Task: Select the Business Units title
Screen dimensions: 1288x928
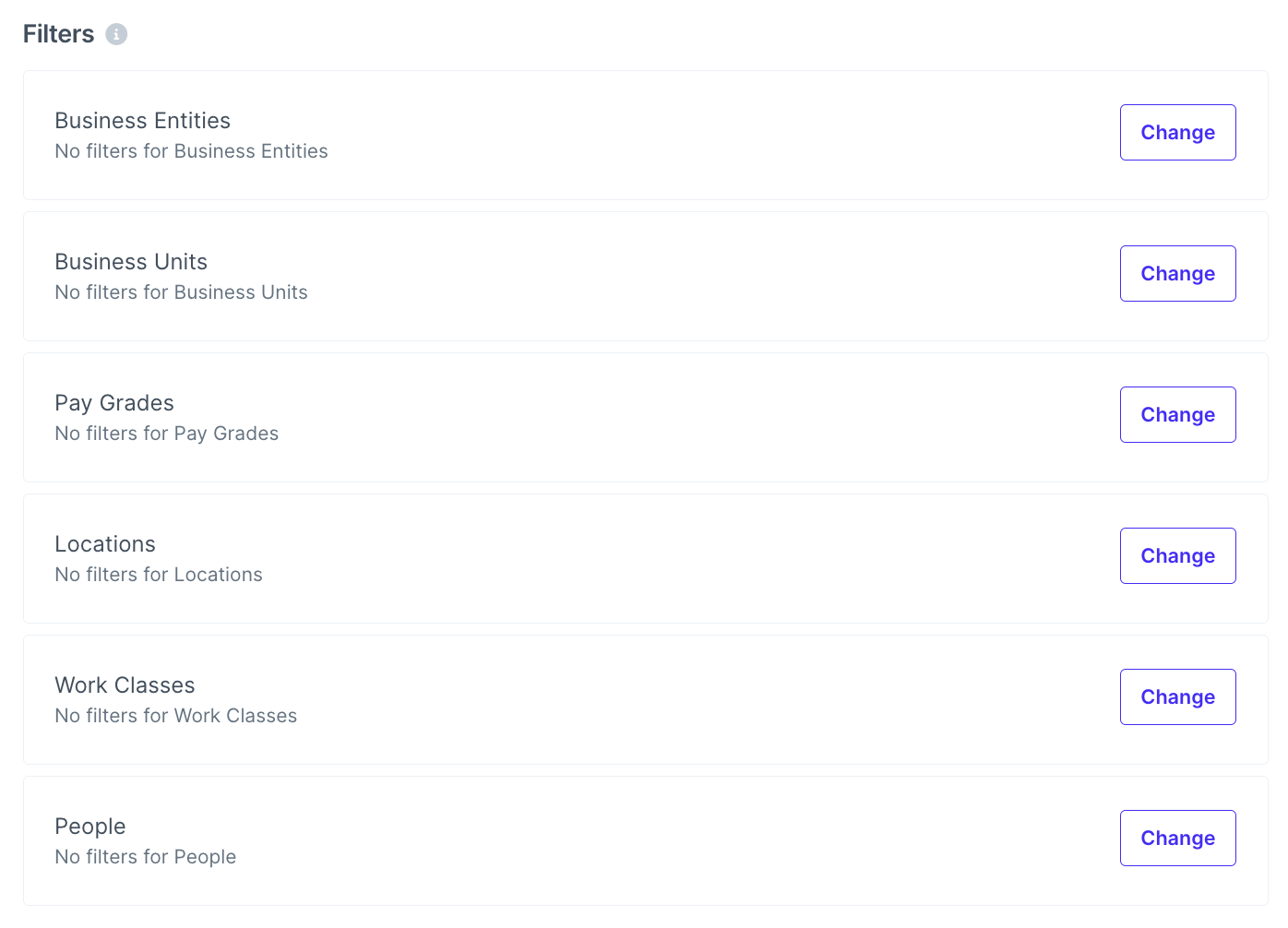Action: [x=131, y=262]
